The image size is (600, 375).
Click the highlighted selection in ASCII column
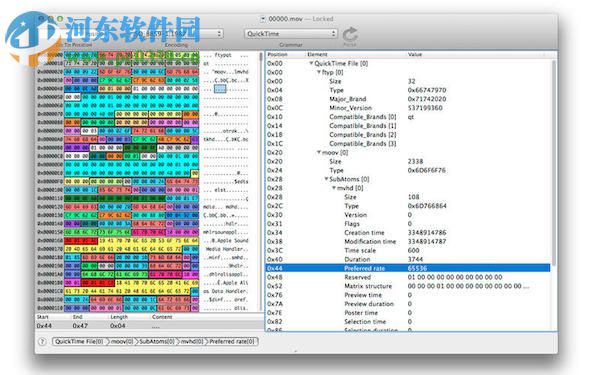click(220, 89)
